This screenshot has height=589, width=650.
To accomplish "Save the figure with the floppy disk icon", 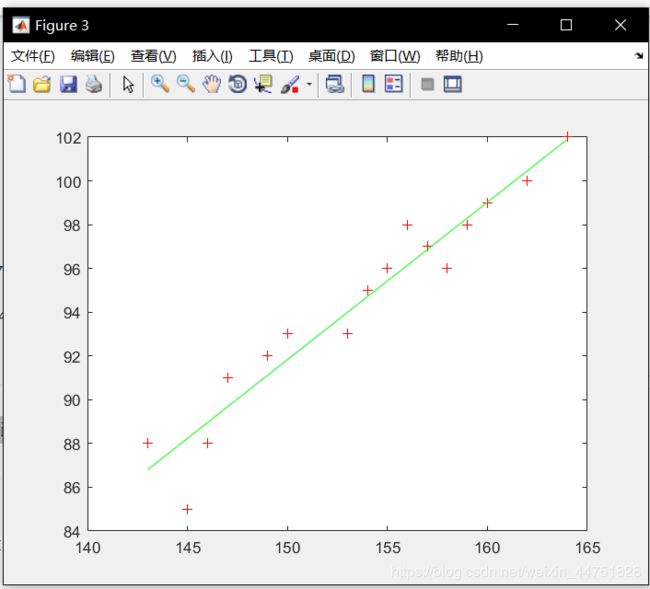I will tap(68, 84).
